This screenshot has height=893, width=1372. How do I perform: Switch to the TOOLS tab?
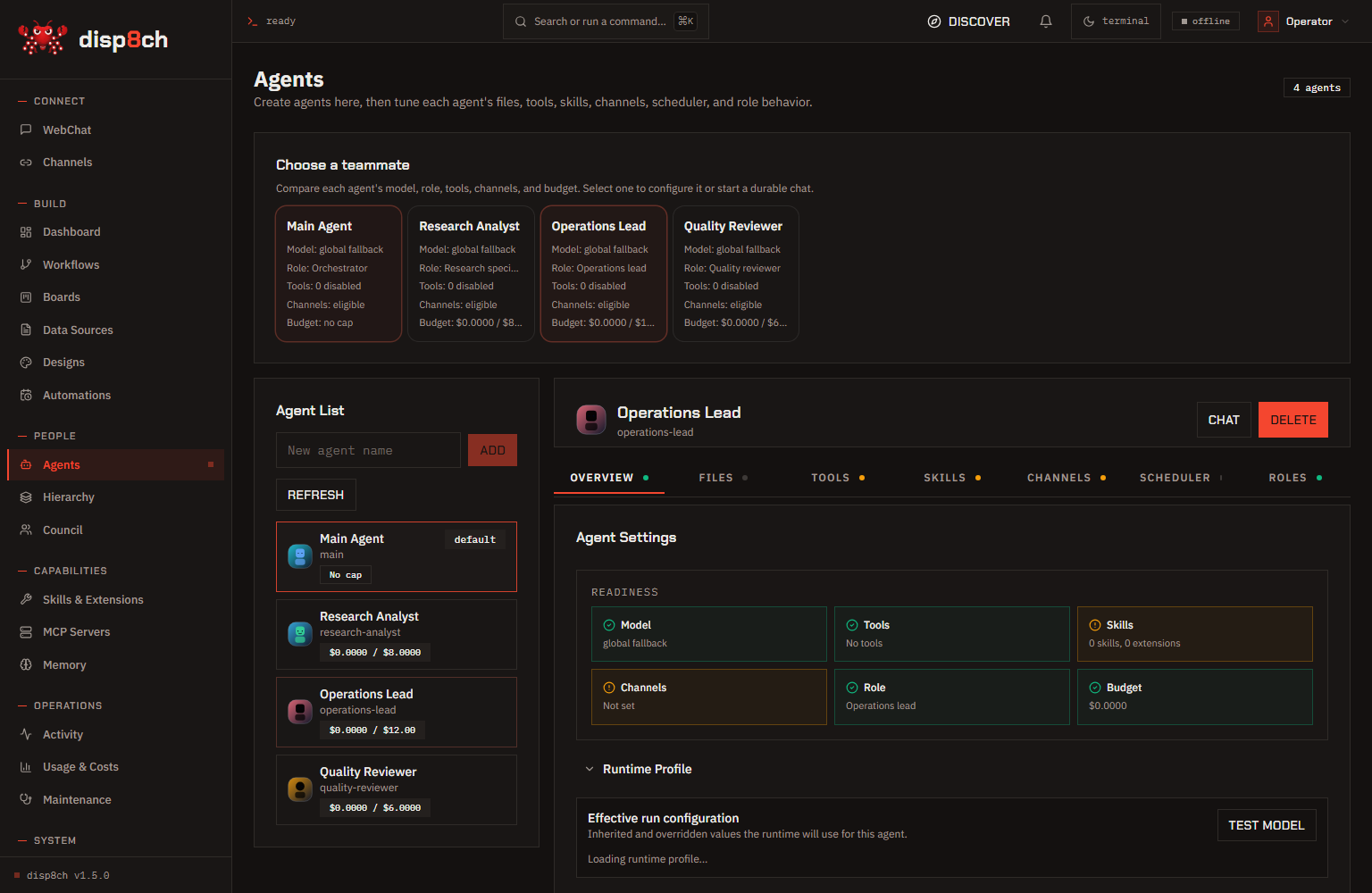pyautogui.click(x=838, y=478)
